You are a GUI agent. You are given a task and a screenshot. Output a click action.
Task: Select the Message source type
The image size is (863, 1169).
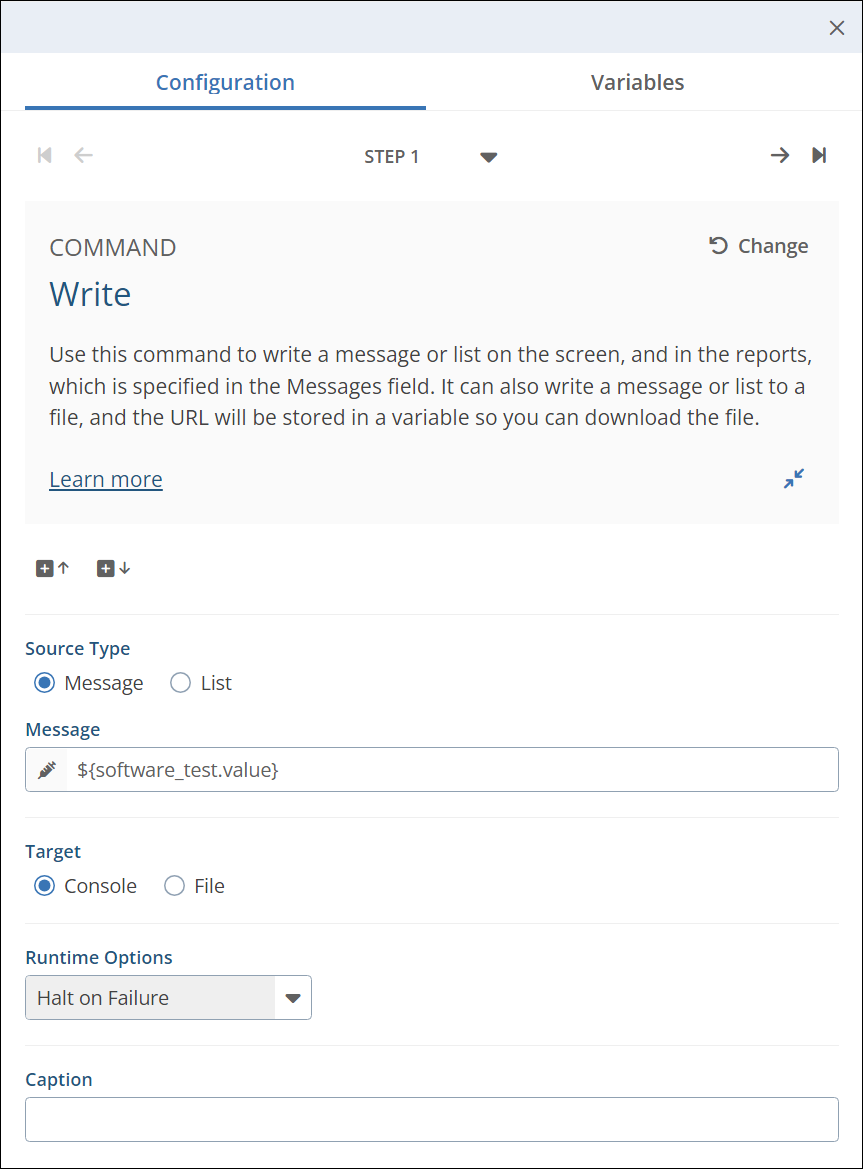click(45, 683)
